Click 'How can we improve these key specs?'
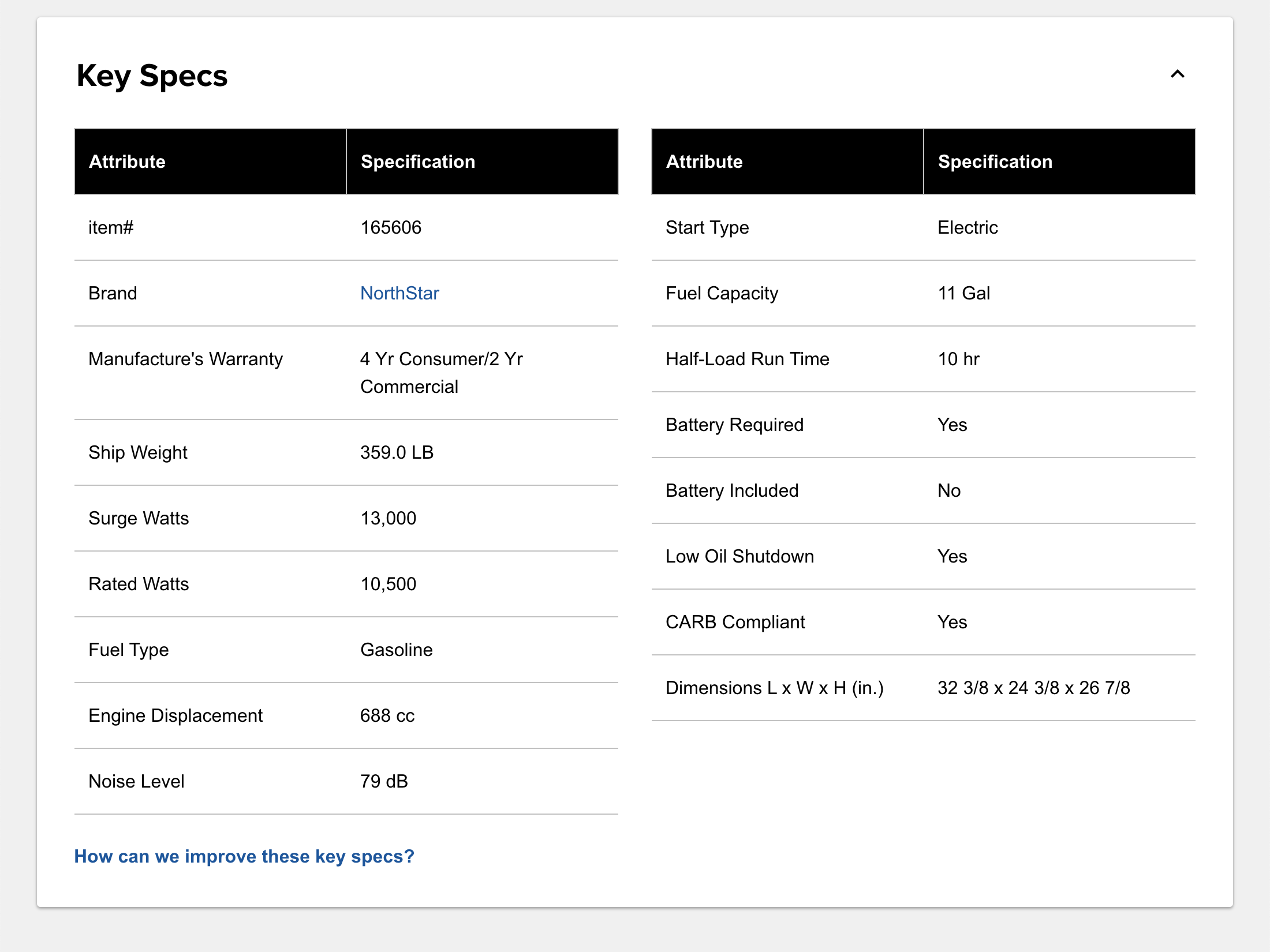The height and width of the screenshot is (952, 1270). 244,856
